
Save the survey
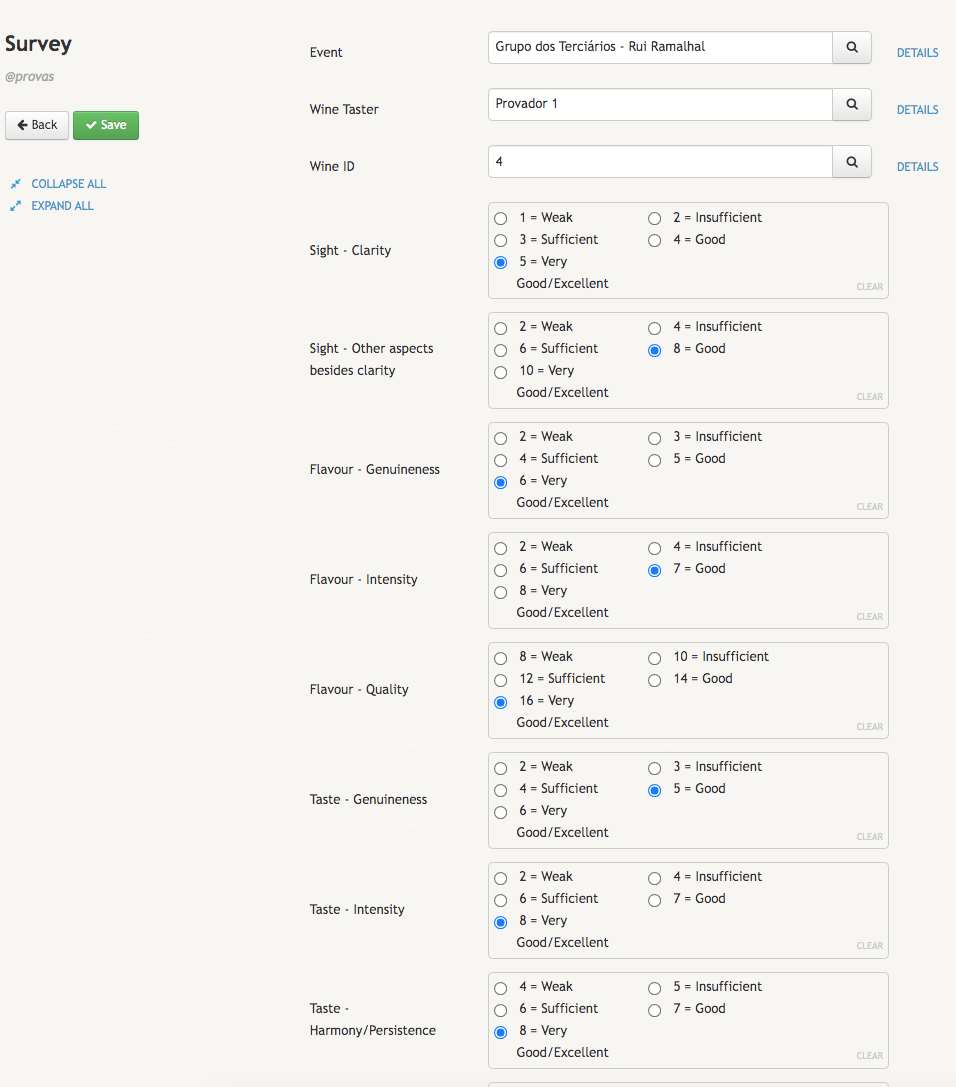tap(106, 125)
